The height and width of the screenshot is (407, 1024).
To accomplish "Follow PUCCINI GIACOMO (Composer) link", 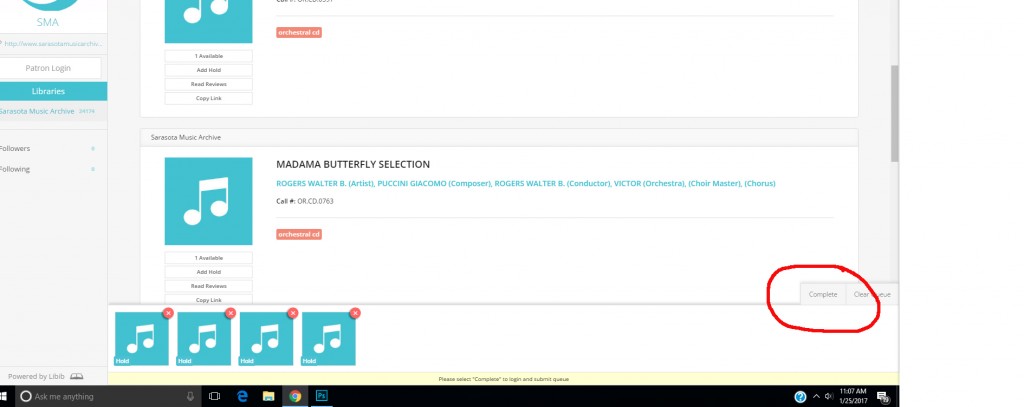I will click(434, 184).
